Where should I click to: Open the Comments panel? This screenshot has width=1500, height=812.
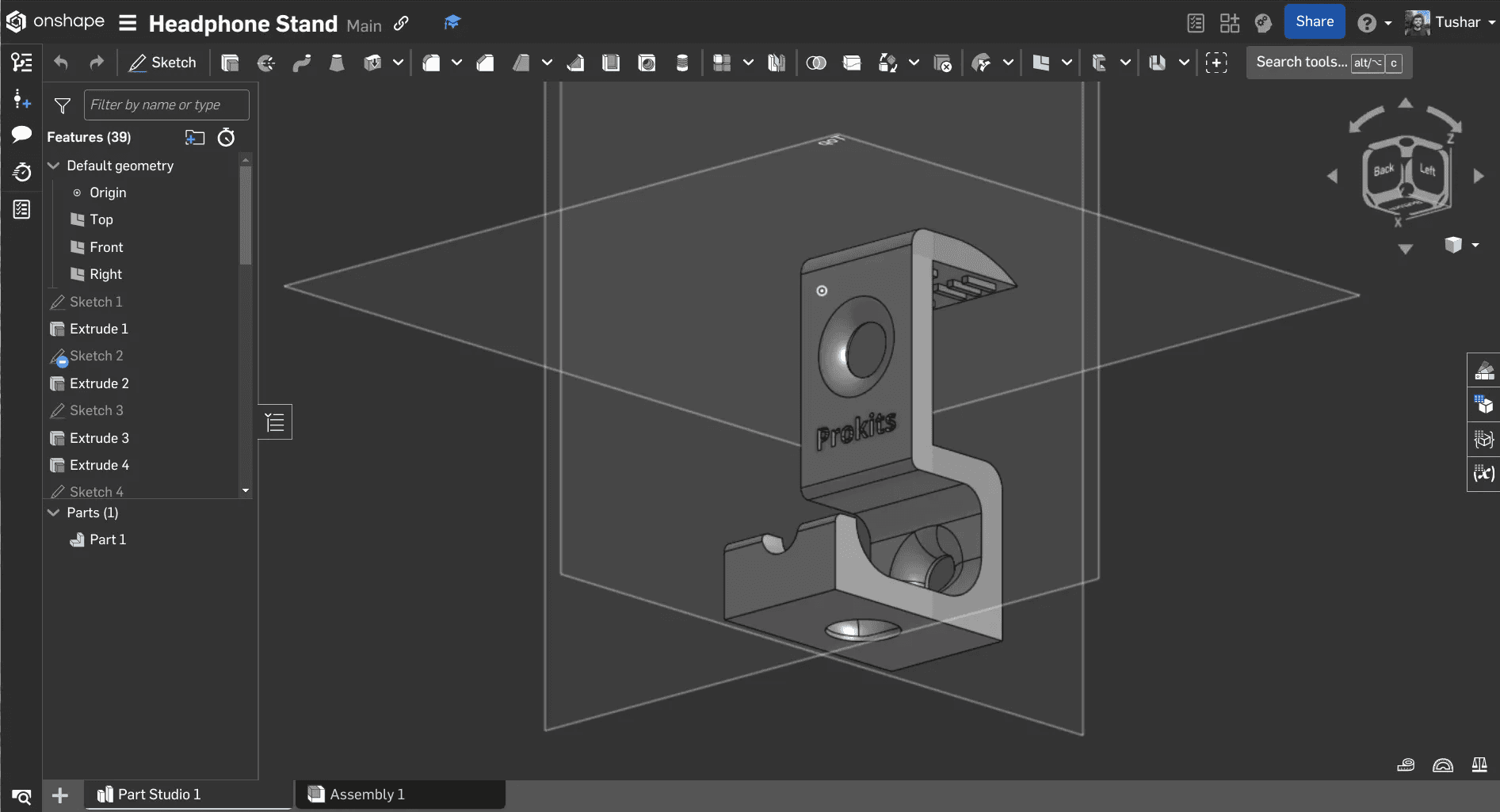click(22, 135)
